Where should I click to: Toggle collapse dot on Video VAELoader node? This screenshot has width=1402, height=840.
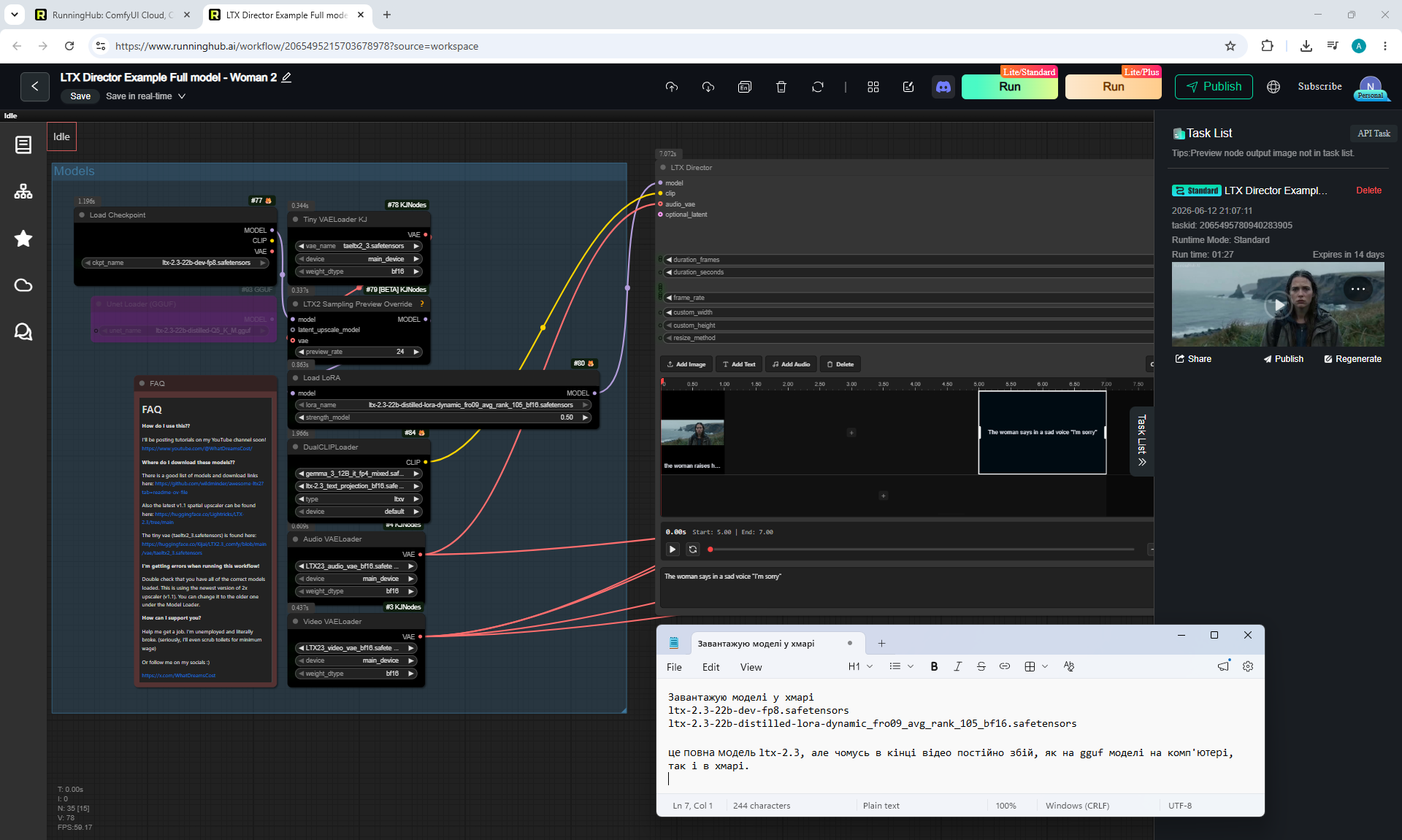click(x=296, y=622)
